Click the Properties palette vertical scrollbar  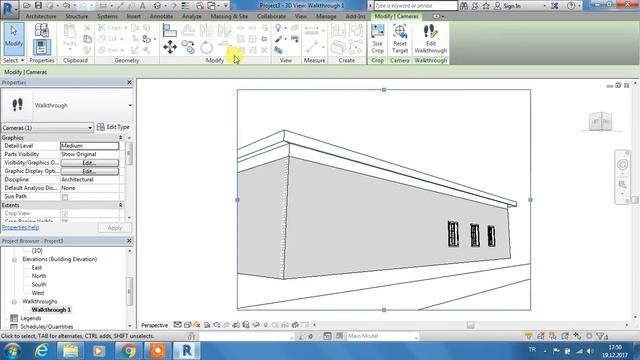click(129, 153)
